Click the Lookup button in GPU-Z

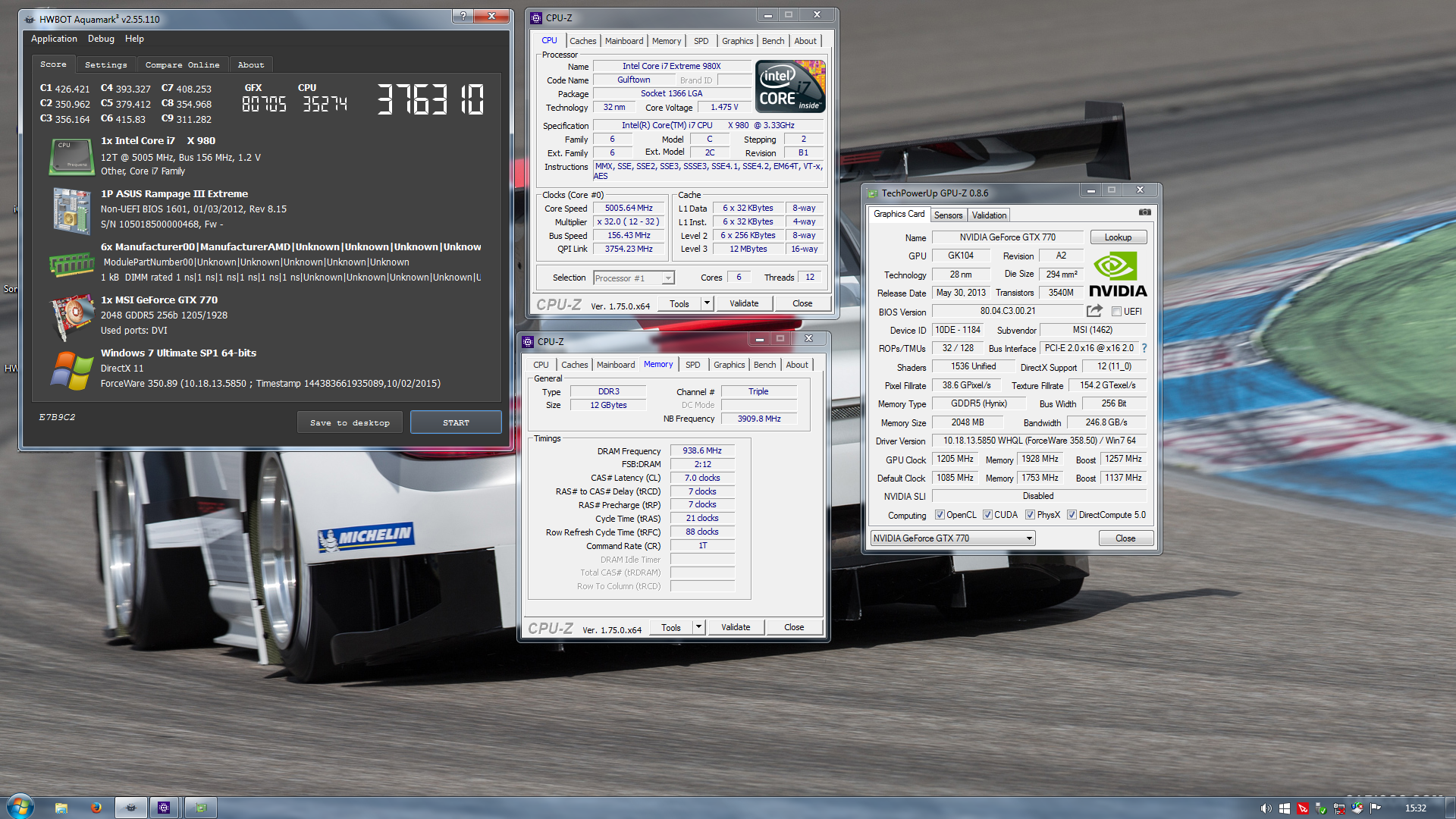pyautogui.click(x=1118, y=237)
